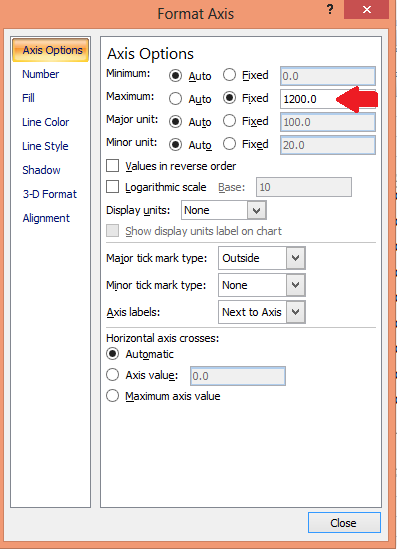Viewport: 397px width, 549px height.
Task: Select Auto for Maximum
Action: click(x=175, y=99)
